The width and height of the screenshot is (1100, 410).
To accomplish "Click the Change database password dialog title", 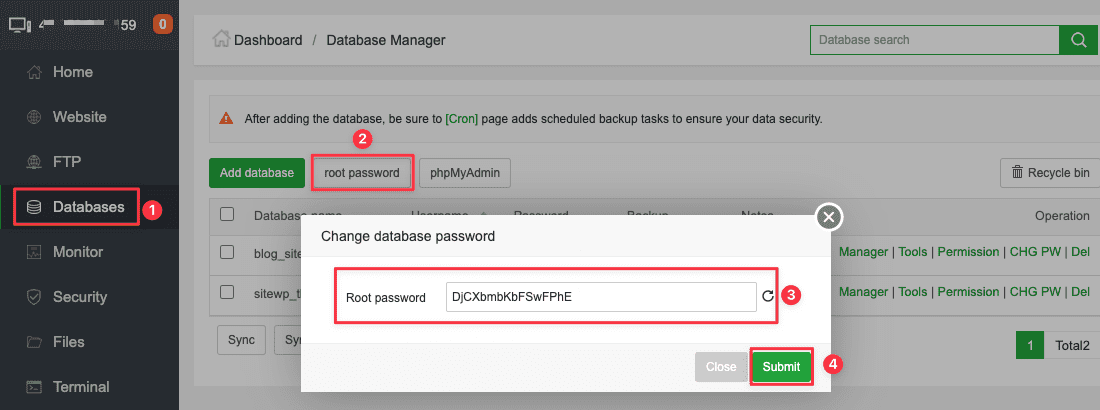I will click(408, 237).
